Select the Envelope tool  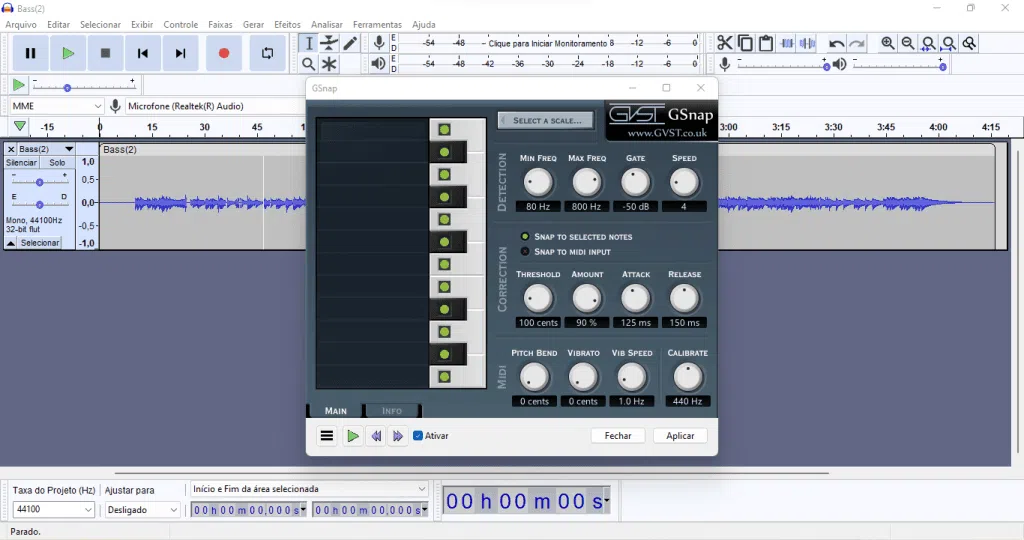pos(329,43)
